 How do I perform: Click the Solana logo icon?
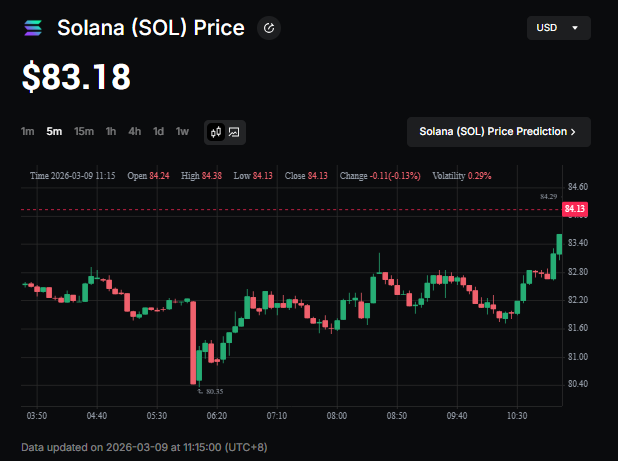(33, 28)
